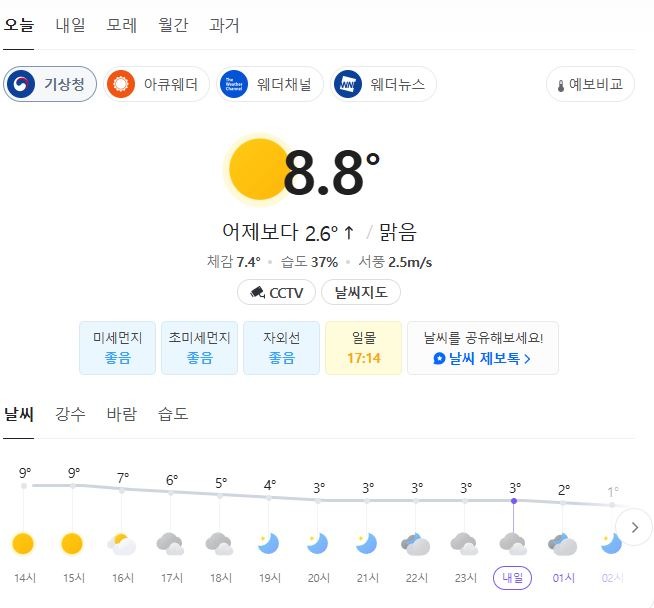Click the large sun weather icon
Image resolution: width=654 pixels, height=608 pixels.
tap(258, 169)
